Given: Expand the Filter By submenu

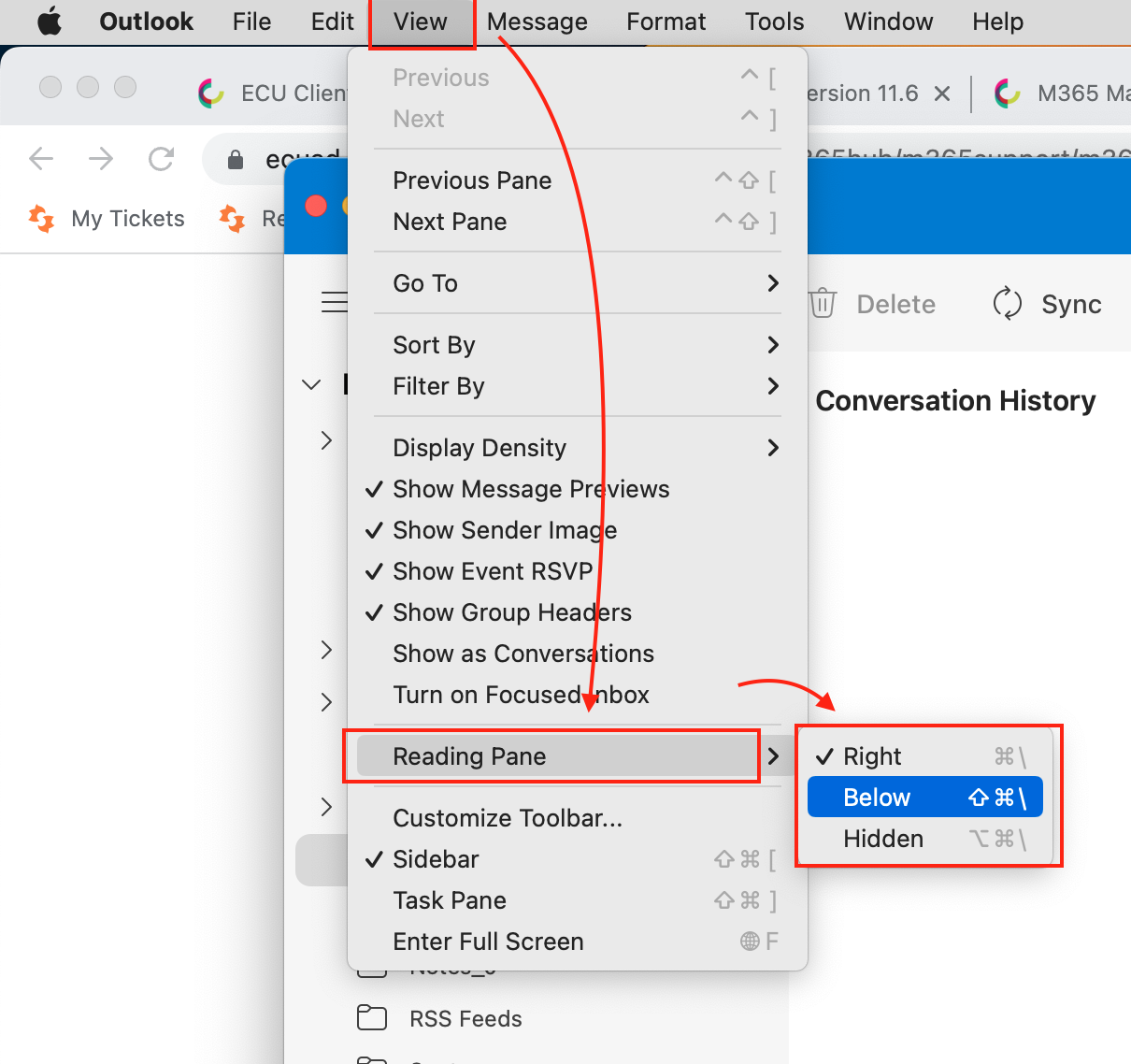Looking at the screenshot, I should [x=577, y=386].
